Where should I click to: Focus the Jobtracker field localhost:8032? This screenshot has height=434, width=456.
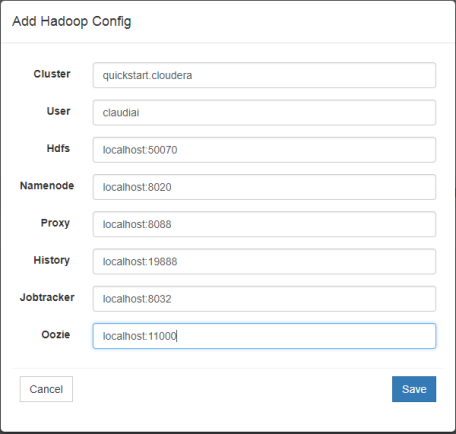tap(264, 299)
